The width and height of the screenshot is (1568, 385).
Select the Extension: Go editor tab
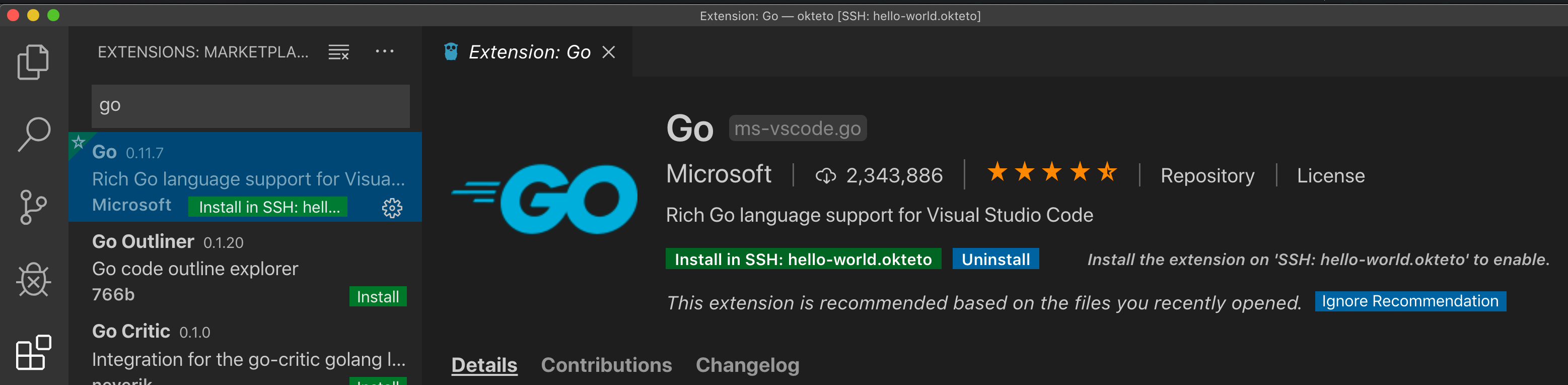(527, 52)
